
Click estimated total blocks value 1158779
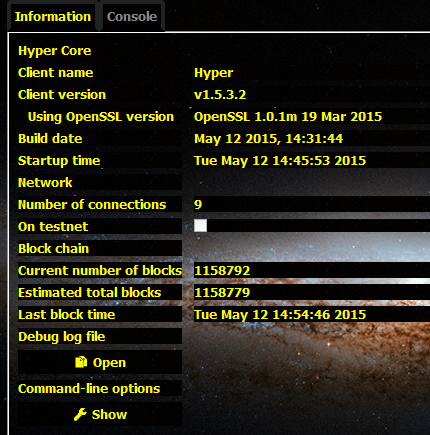point(222,292)
